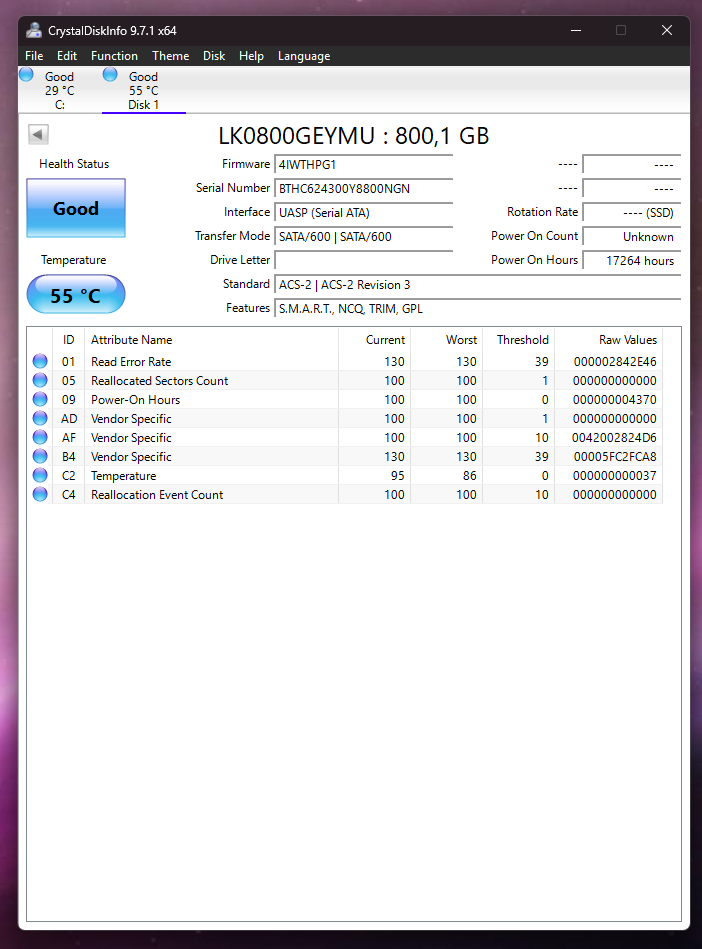Click the Health Status label
The width and height of the screenshot is (702, 949).
point(74,163)
